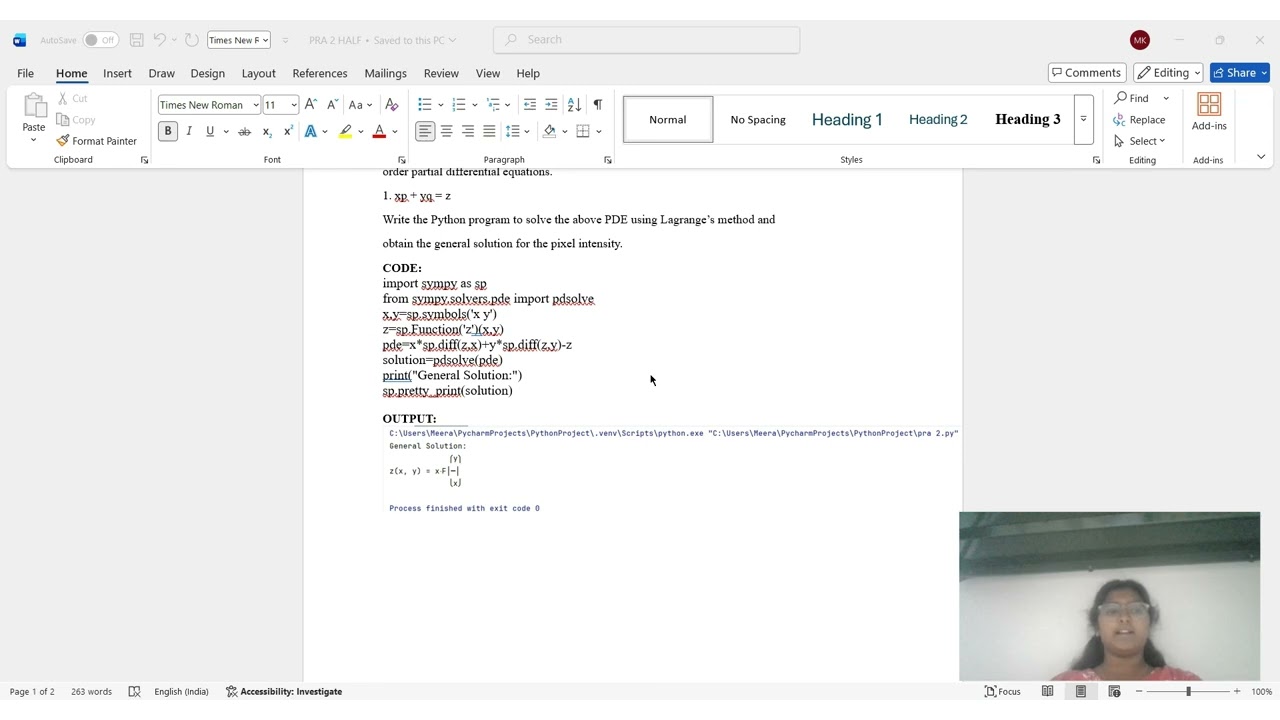This screenshot has height=720, width=1280.
Task: Click the Undo icon
Action: coord(159,40)
